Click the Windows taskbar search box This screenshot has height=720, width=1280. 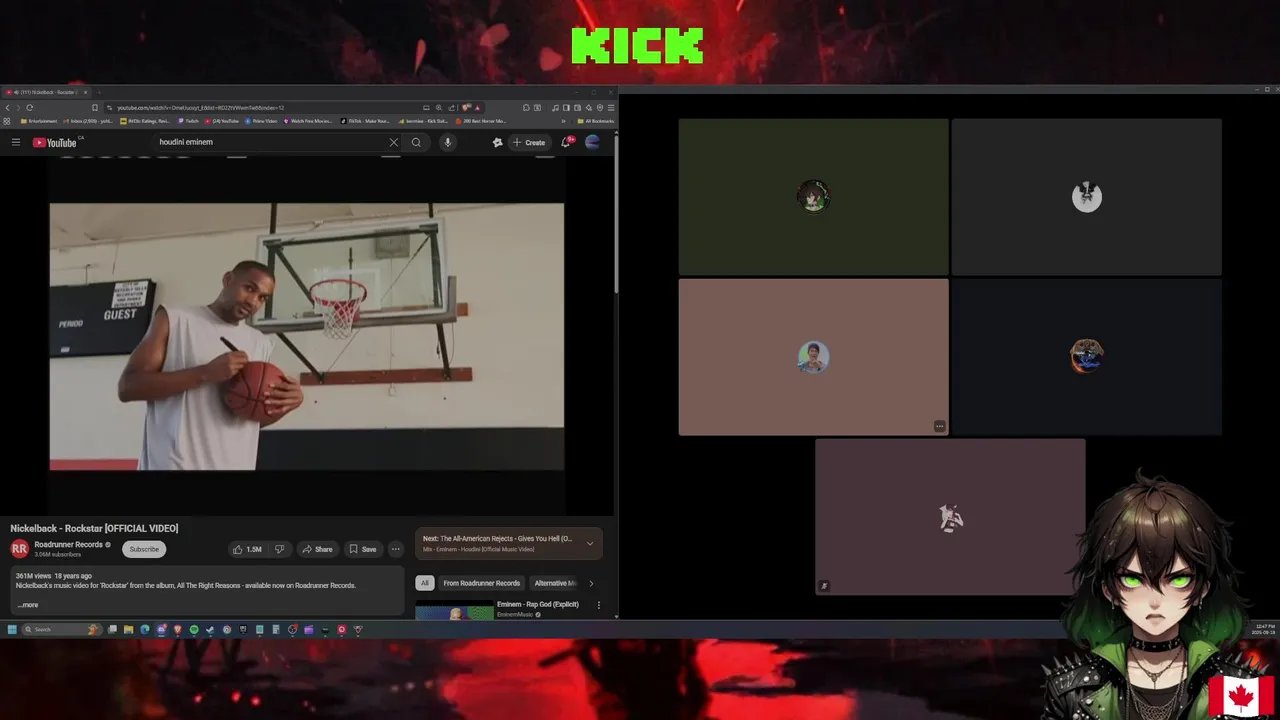(x=62, y=629)
